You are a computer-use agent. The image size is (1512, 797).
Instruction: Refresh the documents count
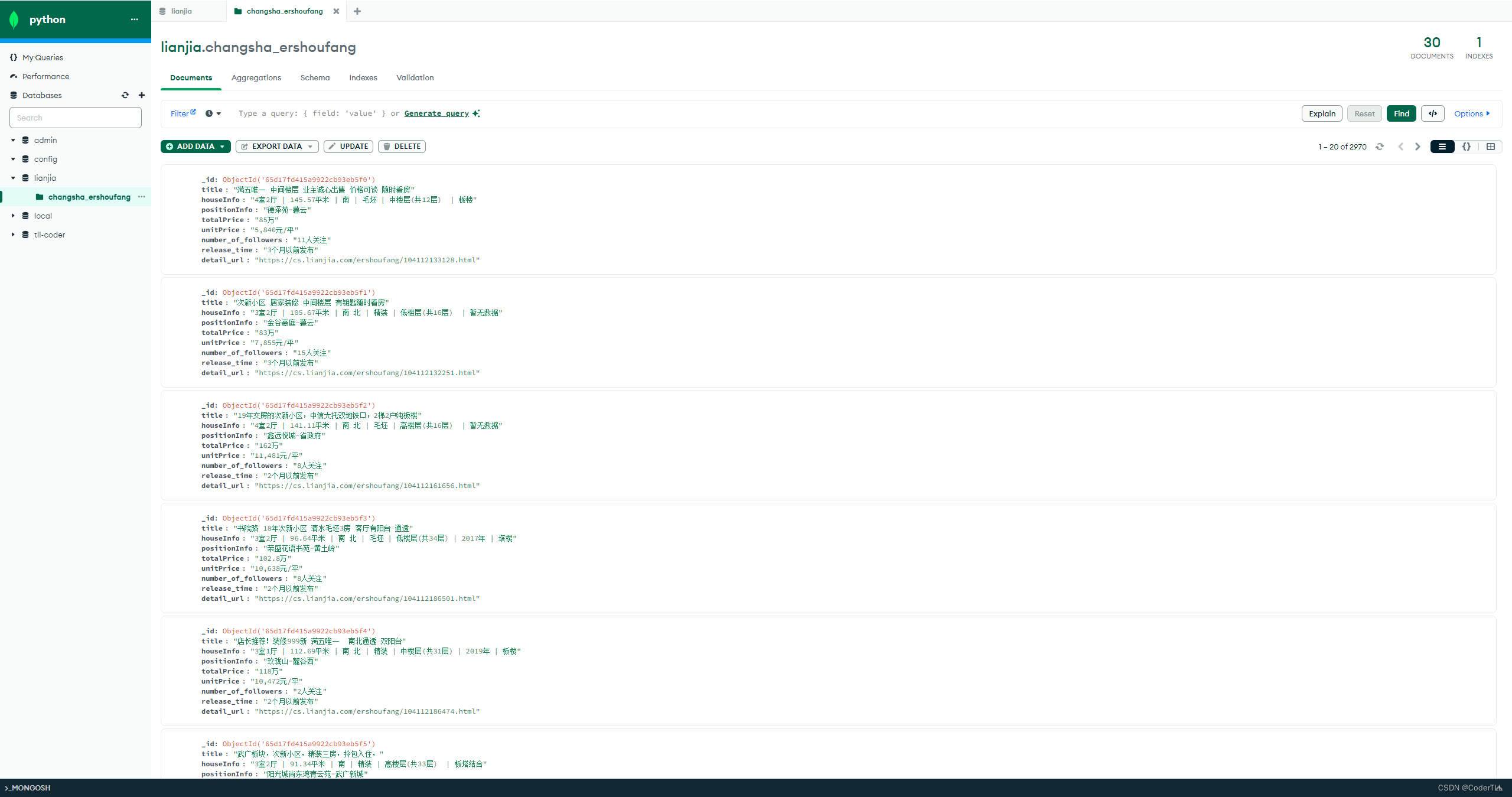coord(1380,147)
